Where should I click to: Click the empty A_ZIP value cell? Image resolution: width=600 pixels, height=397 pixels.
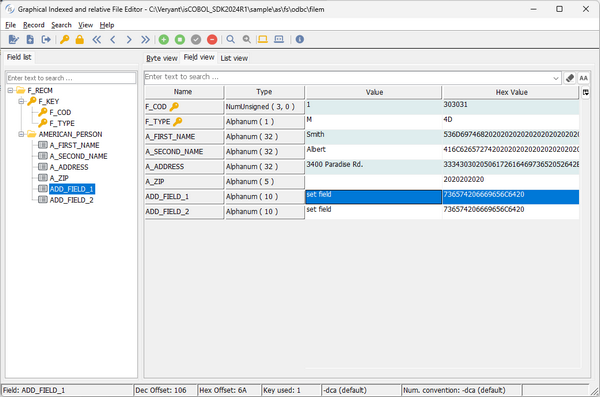[x=374, y=182]
